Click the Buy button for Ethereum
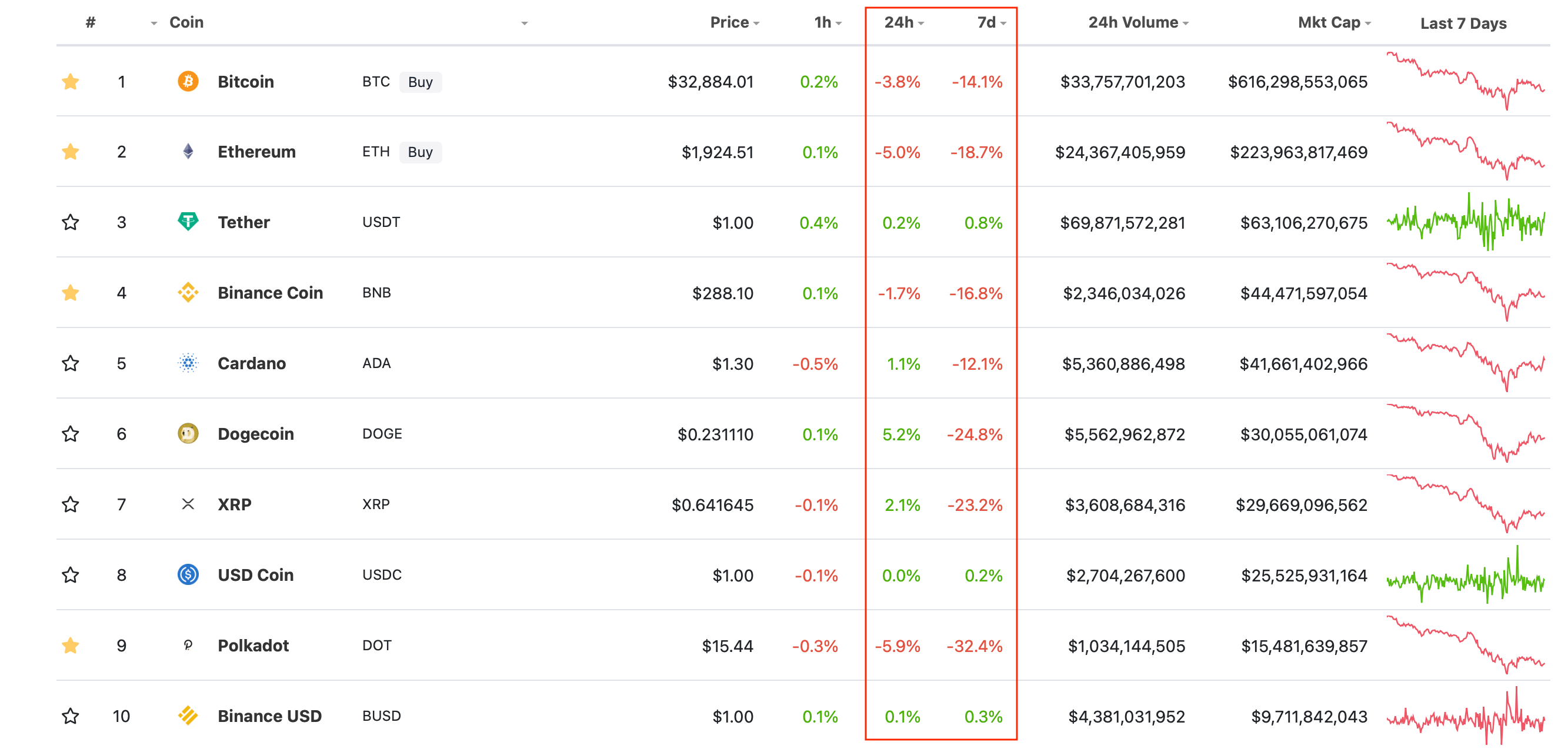 tap(420, 152)
